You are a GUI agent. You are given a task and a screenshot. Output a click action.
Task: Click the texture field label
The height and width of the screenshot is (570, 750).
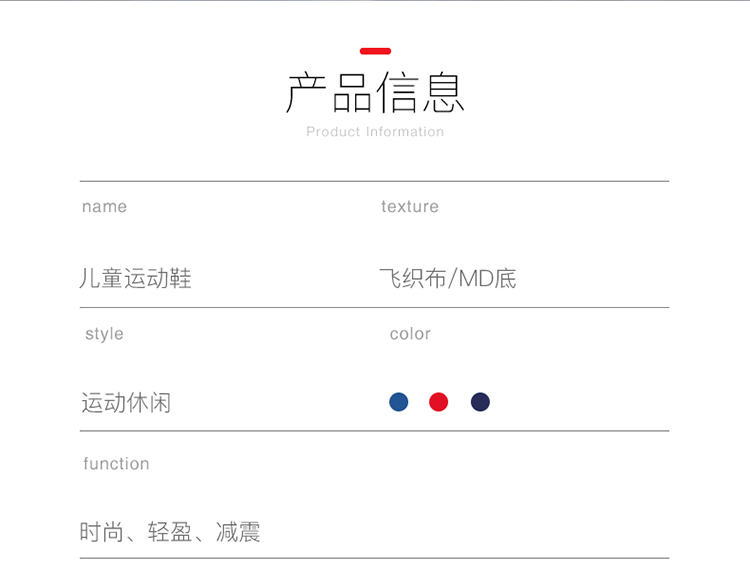click(x=409, y=207)
